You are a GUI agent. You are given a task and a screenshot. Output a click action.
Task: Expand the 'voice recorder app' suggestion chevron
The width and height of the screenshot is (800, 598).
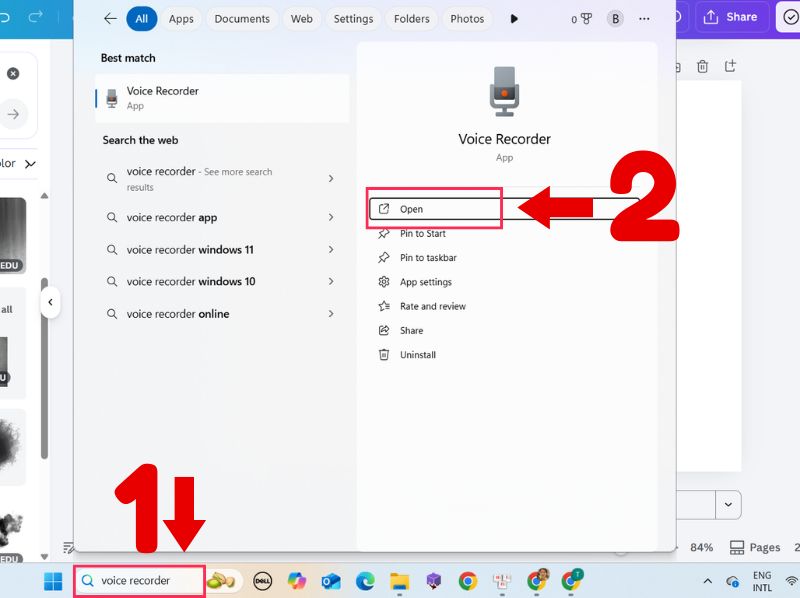[331, 217]
